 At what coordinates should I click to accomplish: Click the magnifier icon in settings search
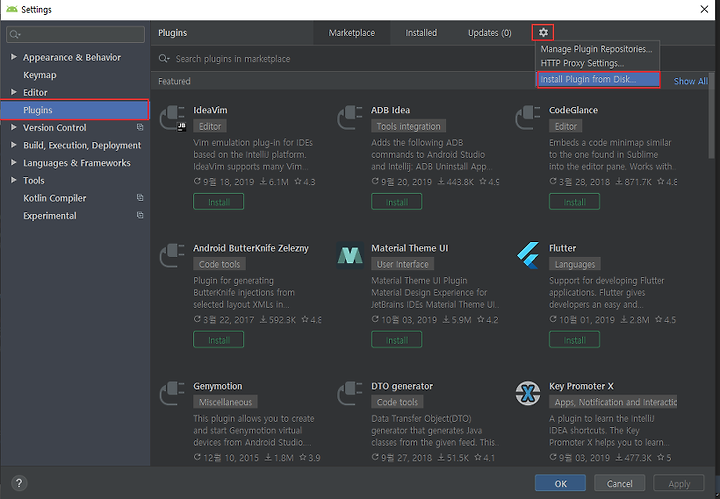click(x=15, y=34)
